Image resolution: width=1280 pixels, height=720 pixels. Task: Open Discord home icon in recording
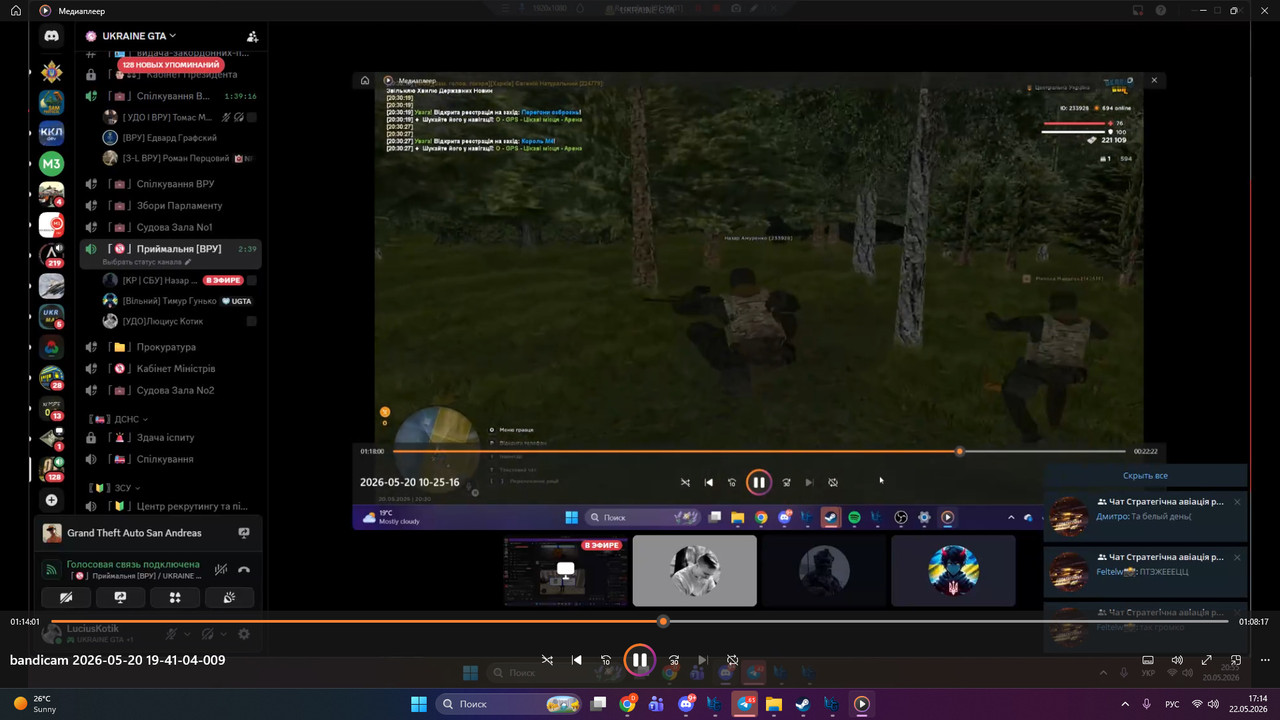52,36
